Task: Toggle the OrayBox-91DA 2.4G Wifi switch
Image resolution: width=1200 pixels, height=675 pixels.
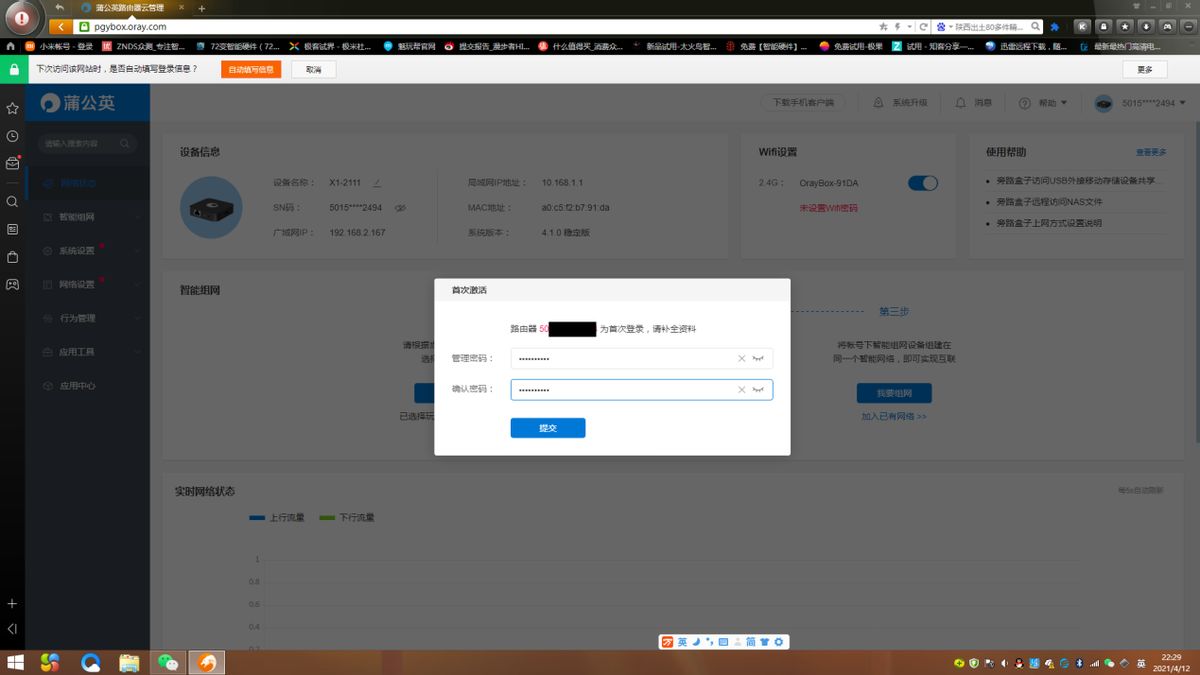Action: click(923, 183)
